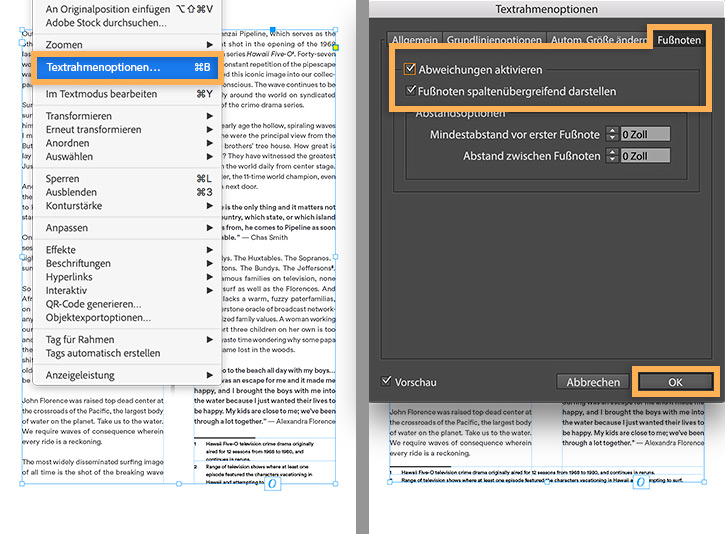Expand the Erneut transformieren submenu arrow
725x534 pixels.
pyautogui.click(x=209, y=129)
